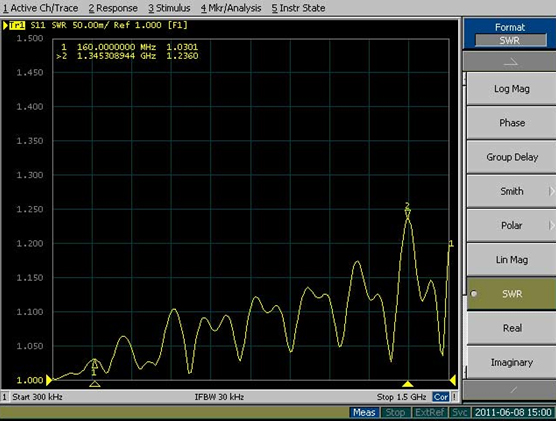
Task: Click the Meas status indicator
Action: pos(364,412)
